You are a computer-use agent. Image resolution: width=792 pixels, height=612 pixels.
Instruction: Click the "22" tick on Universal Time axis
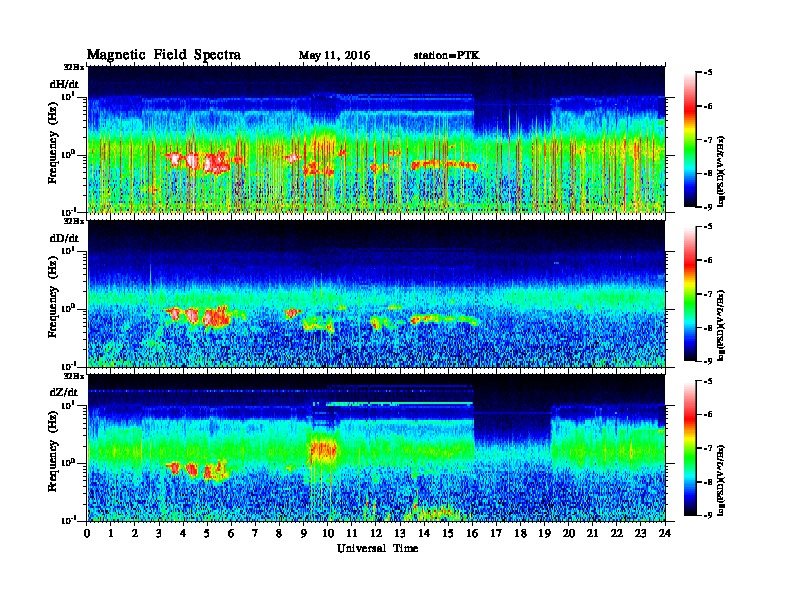tap(617, 533)
